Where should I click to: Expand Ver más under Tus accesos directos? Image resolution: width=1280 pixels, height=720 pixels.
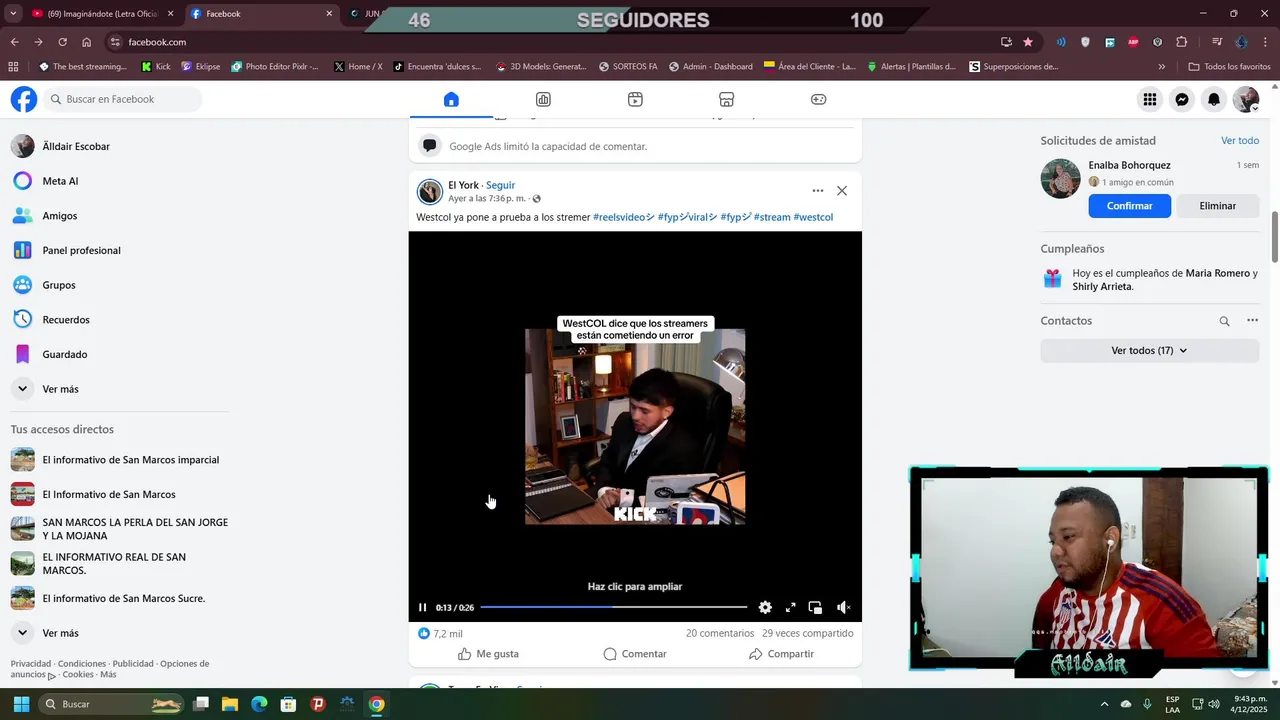pyautogui.click(x=119, y=633)
